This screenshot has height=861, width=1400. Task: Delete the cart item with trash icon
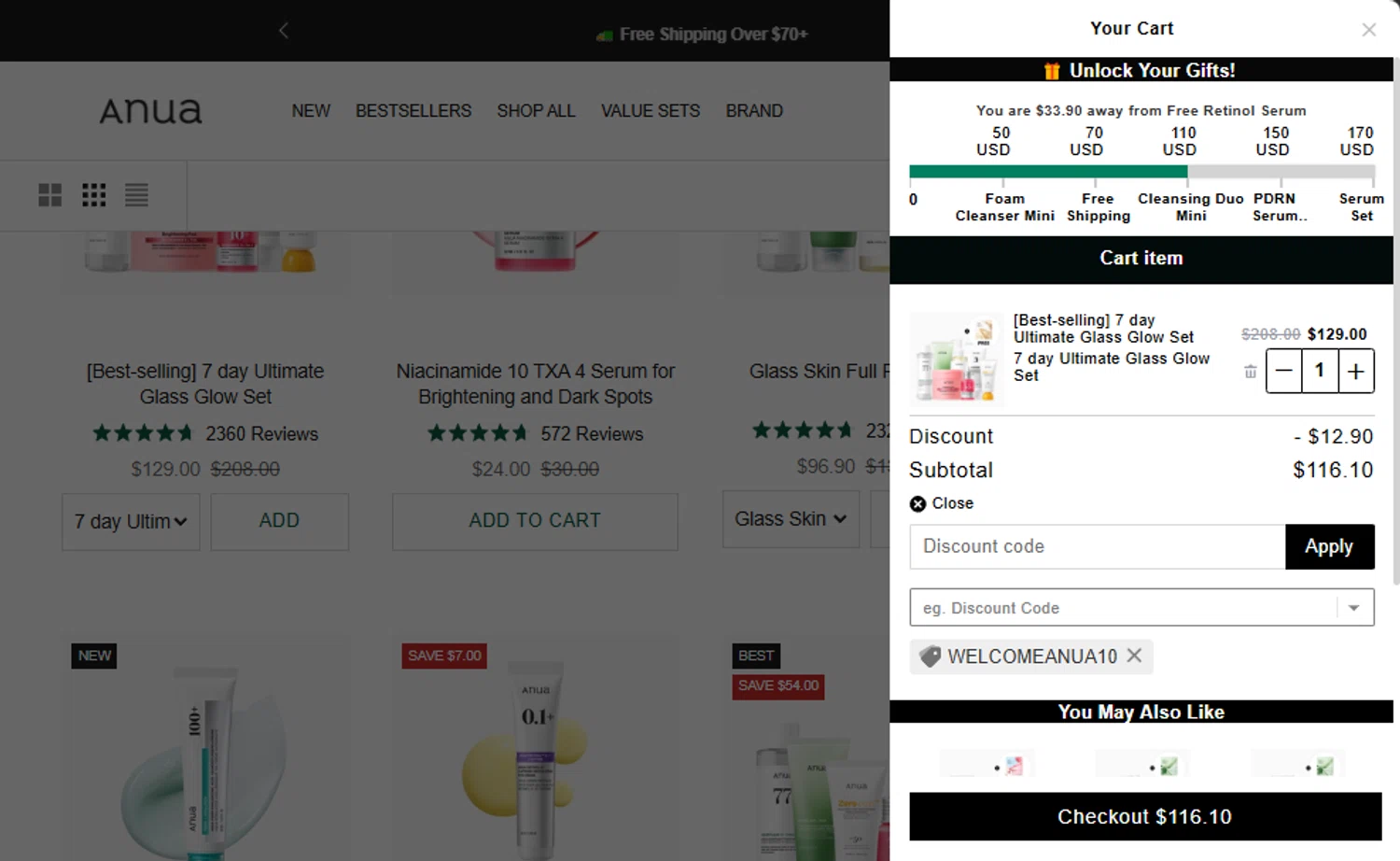tap(1251, 372)
